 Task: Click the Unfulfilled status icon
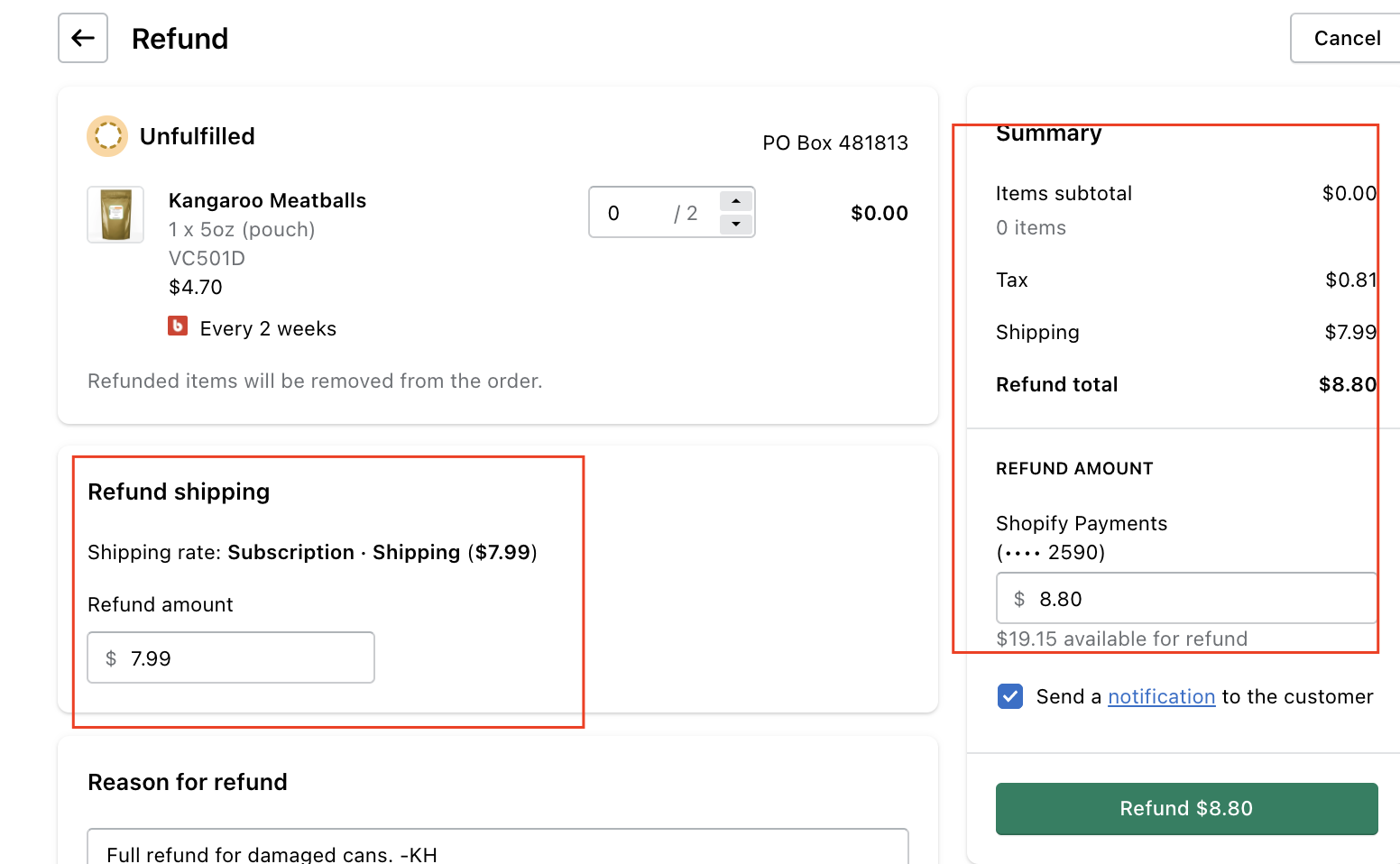pos(107,136)
